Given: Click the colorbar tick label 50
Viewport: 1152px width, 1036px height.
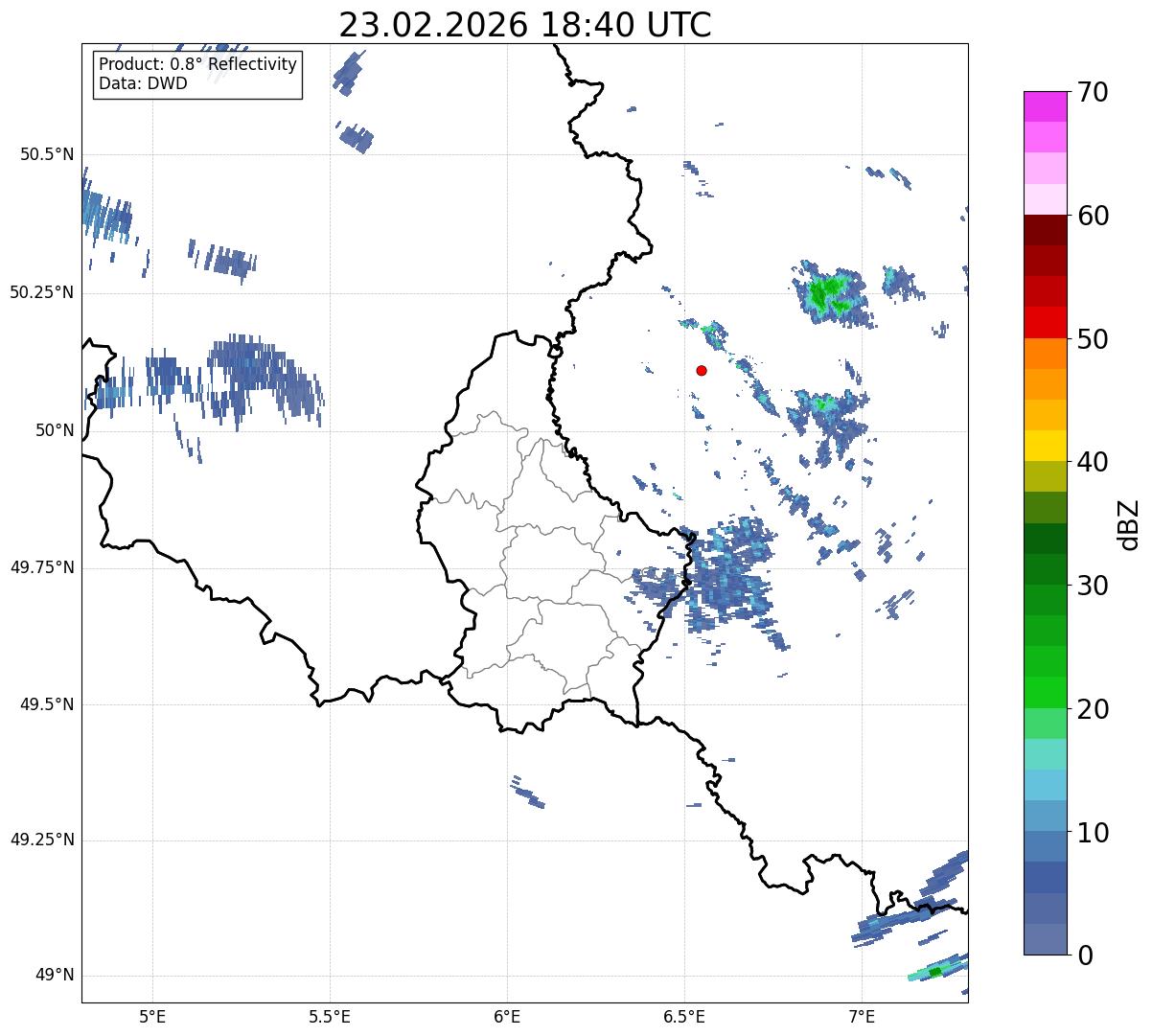Looking at the screenshot, I should (1093, 339).
